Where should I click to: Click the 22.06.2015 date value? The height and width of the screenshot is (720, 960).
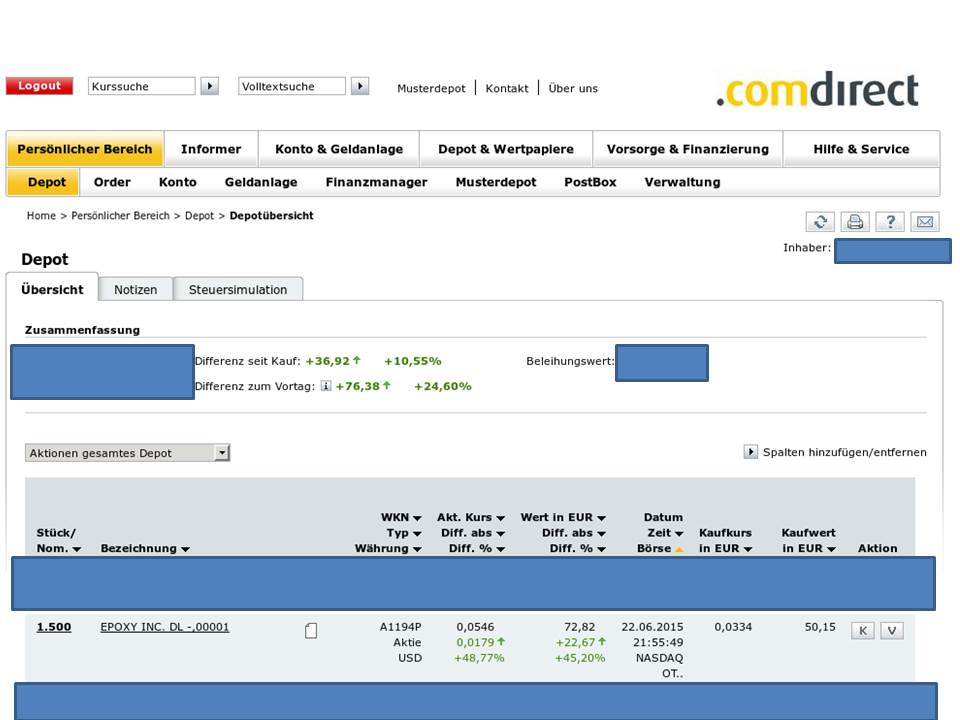[x=652, y=627]
